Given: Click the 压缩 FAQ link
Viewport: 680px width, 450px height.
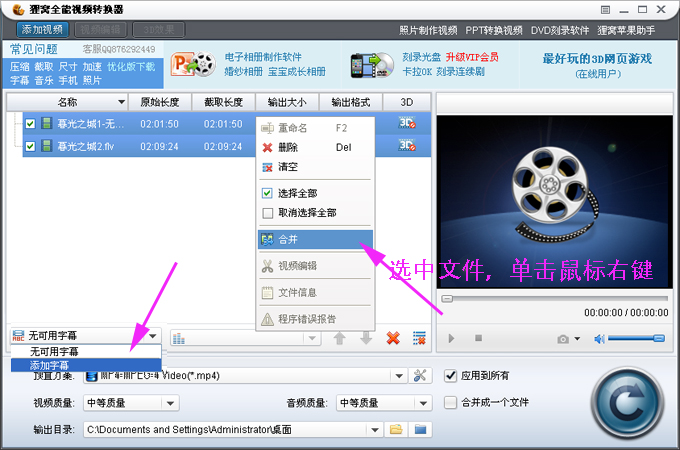Looking at the screenshot, I should pyautogui.click(x=20, y=66).
